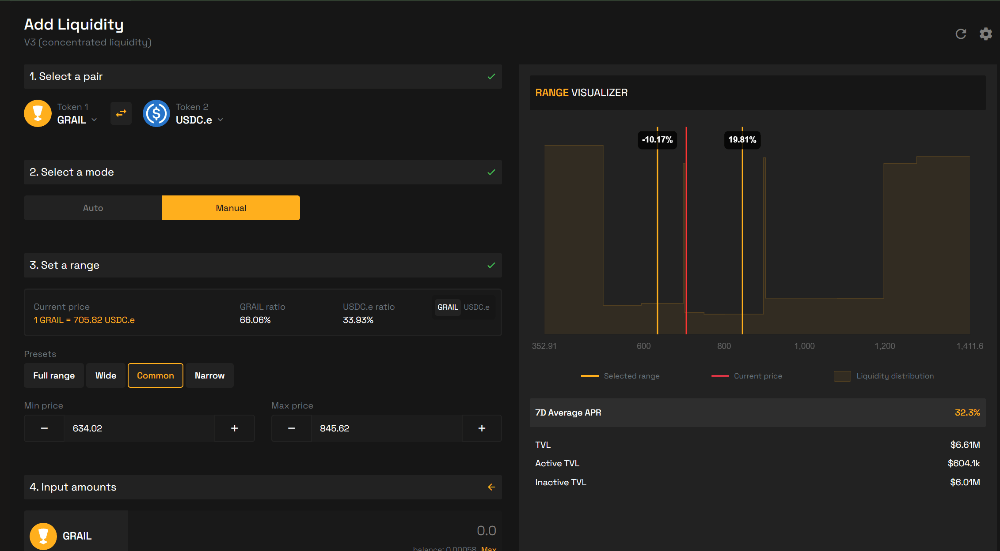The image size is (1000, 551).
Task: Click the Active TVL value $604.1k
Action: pyautogui.click(x=964, y=464)
